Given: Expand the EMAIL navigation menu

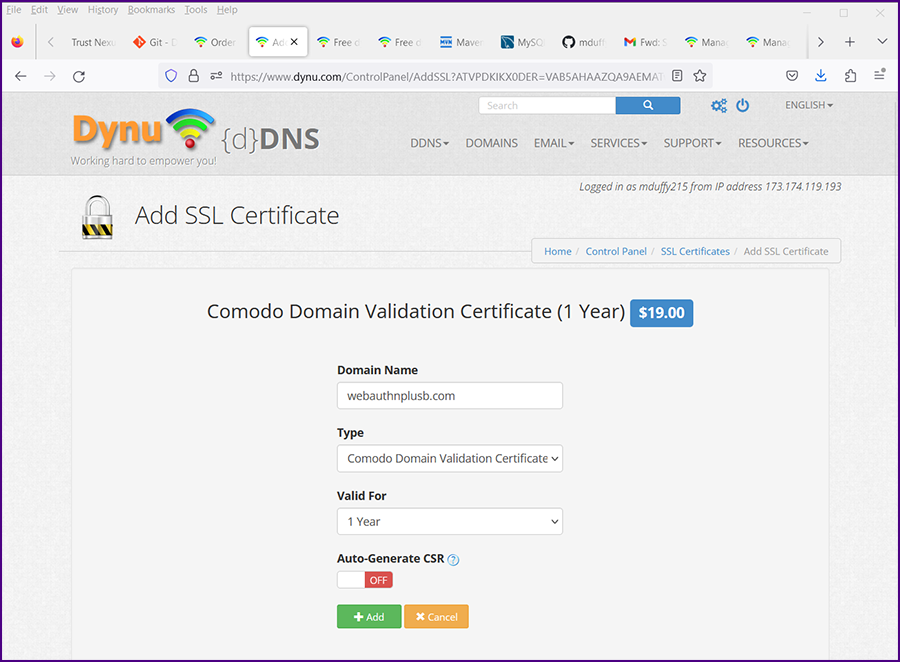Looking at the screenshot, I should 554,143.
